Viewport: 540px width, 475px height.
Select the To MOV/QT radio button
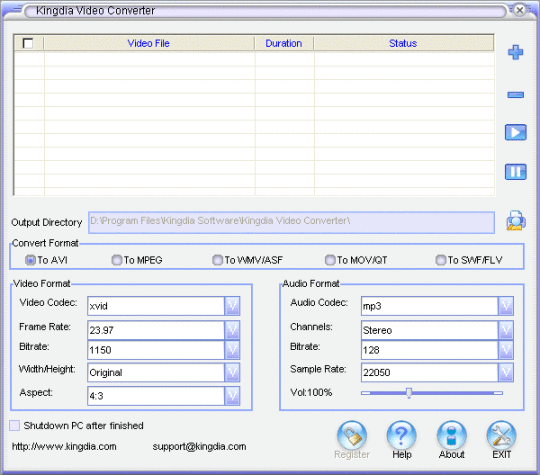[330, 260]
